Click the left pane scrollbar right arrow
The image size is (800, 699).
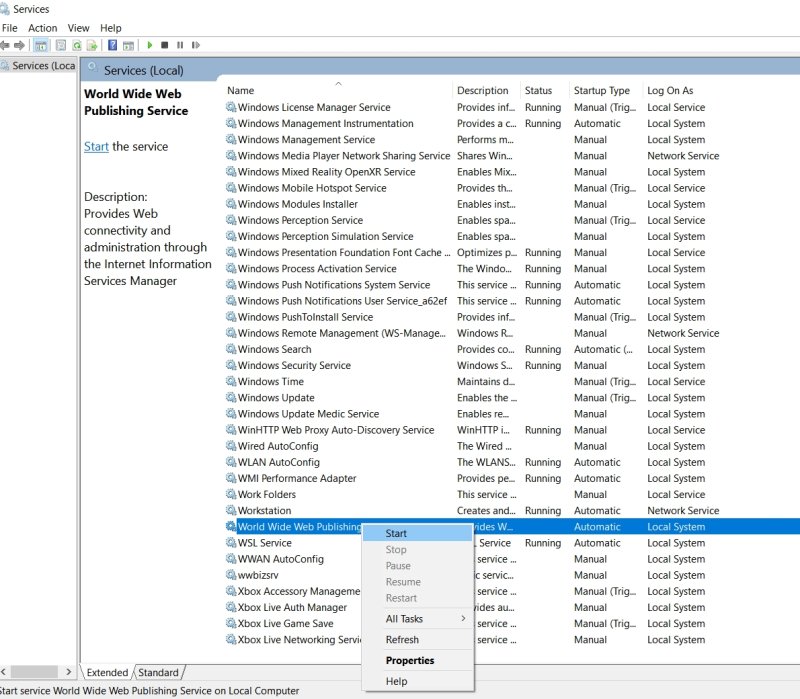coord(68,672)
